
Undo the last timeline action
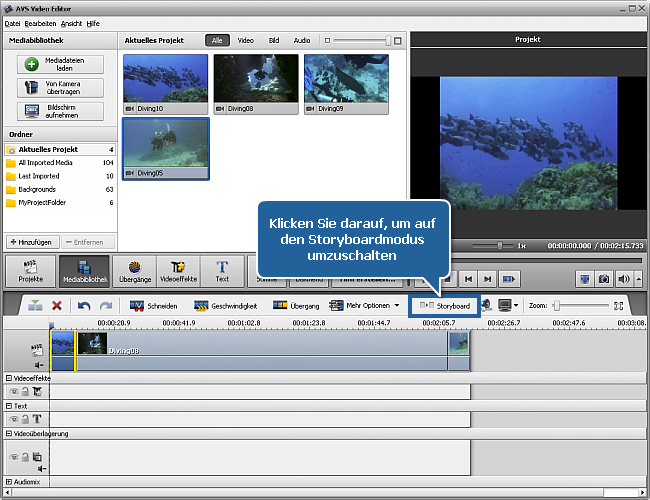84,305
